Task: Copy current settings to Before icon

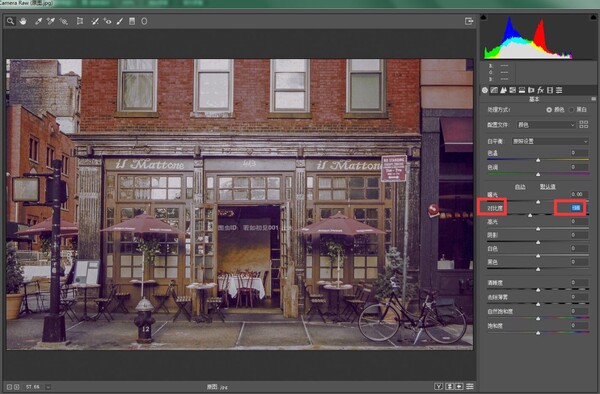Action: click(x=459, y=386)
